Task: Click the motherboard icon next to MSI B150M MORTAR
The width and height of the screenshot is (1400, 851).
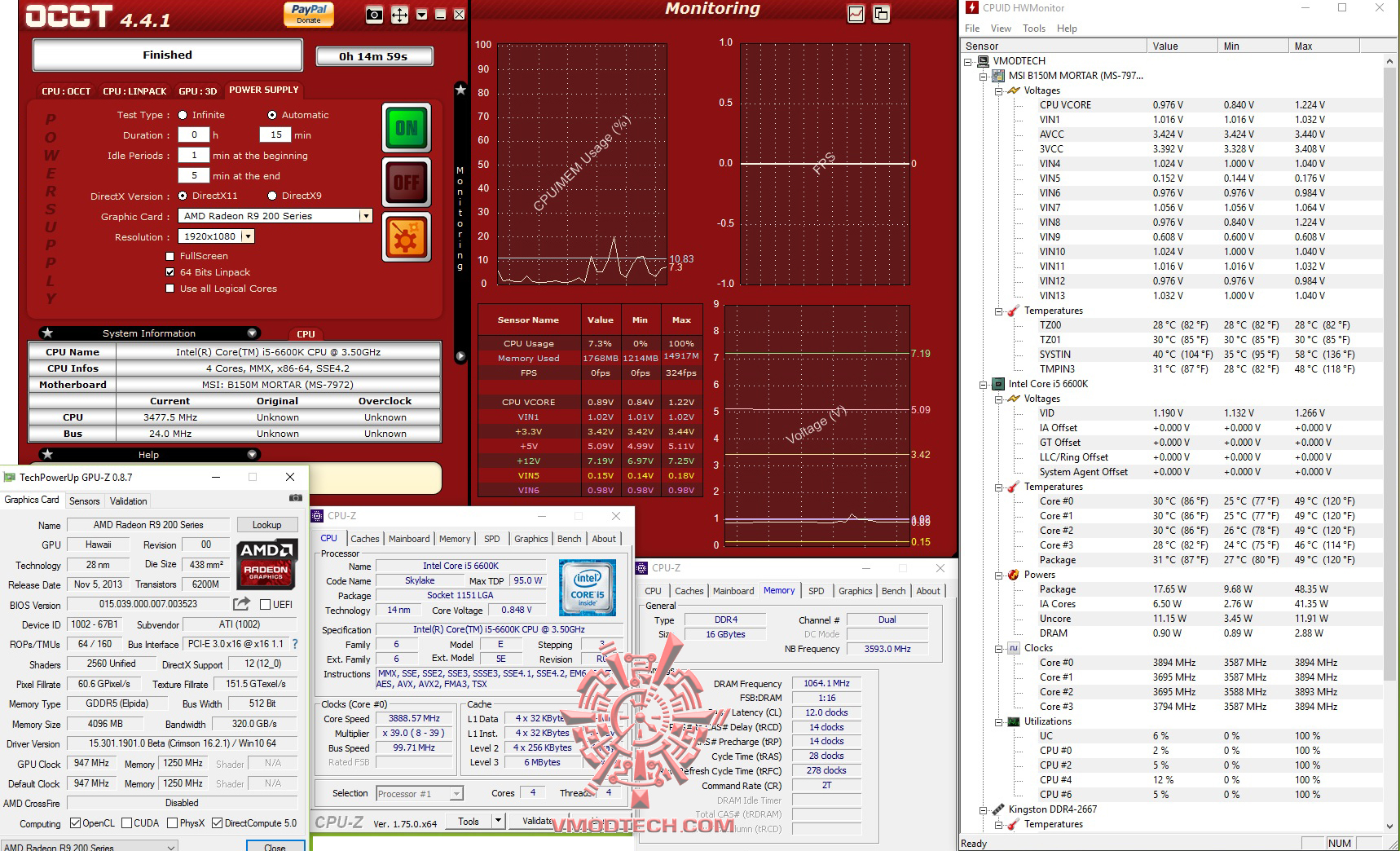Action: tap(998, 76)
